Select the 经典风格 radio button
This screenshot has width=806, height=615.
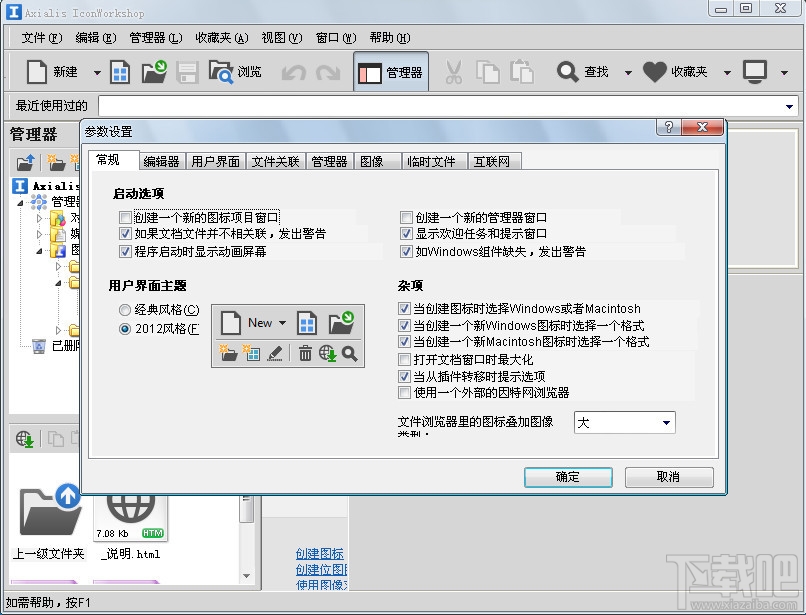point(125,310)
